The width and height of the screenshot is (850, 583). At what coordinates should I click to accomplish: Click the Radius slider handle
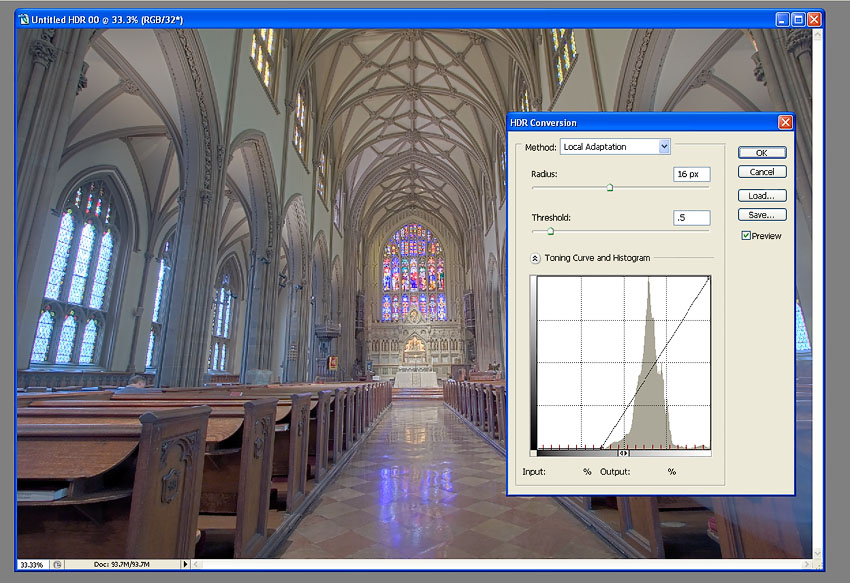pos(609,187)
